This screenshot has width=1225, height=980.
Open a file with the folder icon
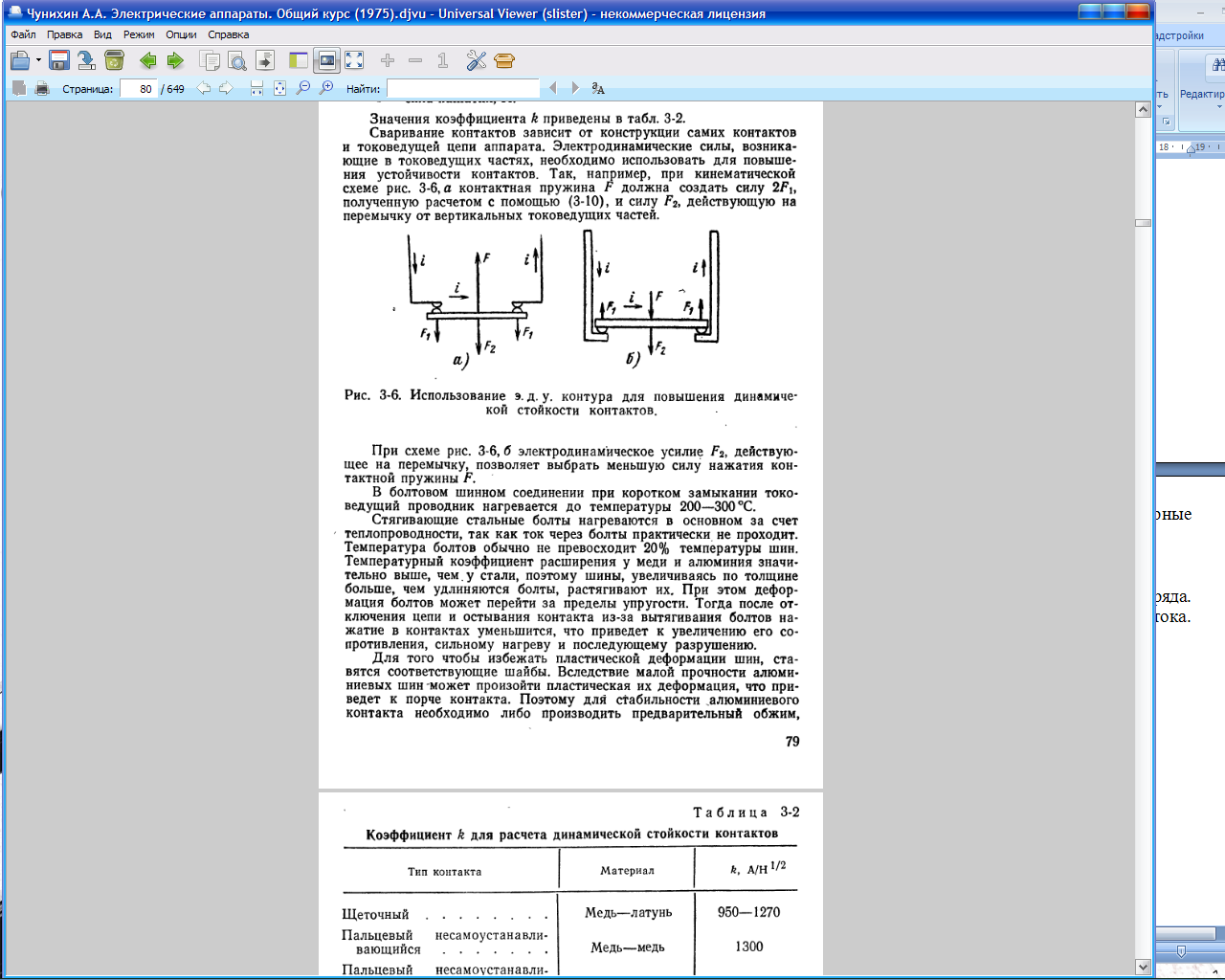[x=20, y=60]
